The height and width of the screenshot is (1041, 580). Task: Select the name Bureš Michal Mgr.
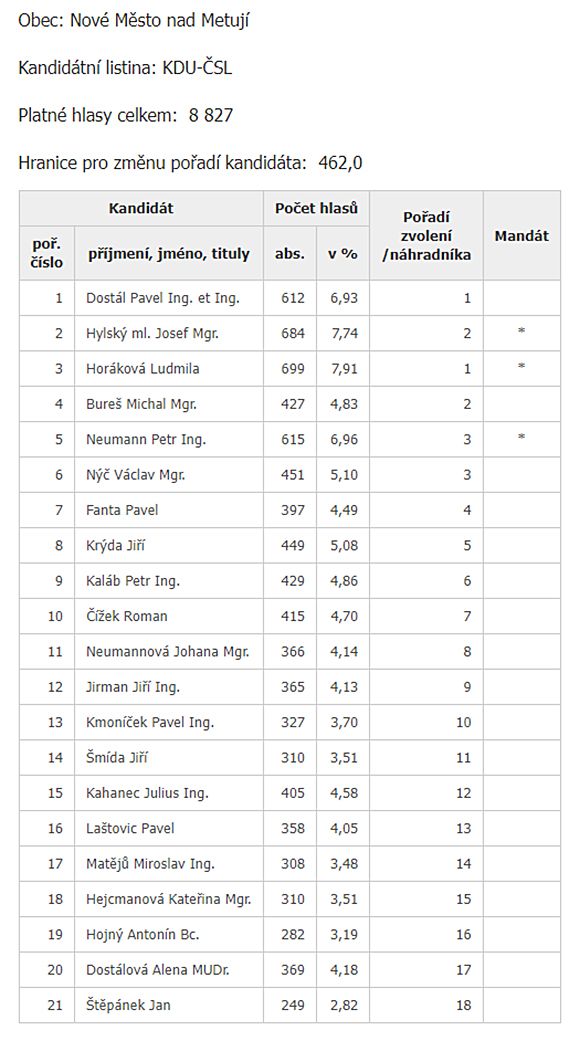tap(141, 404)
